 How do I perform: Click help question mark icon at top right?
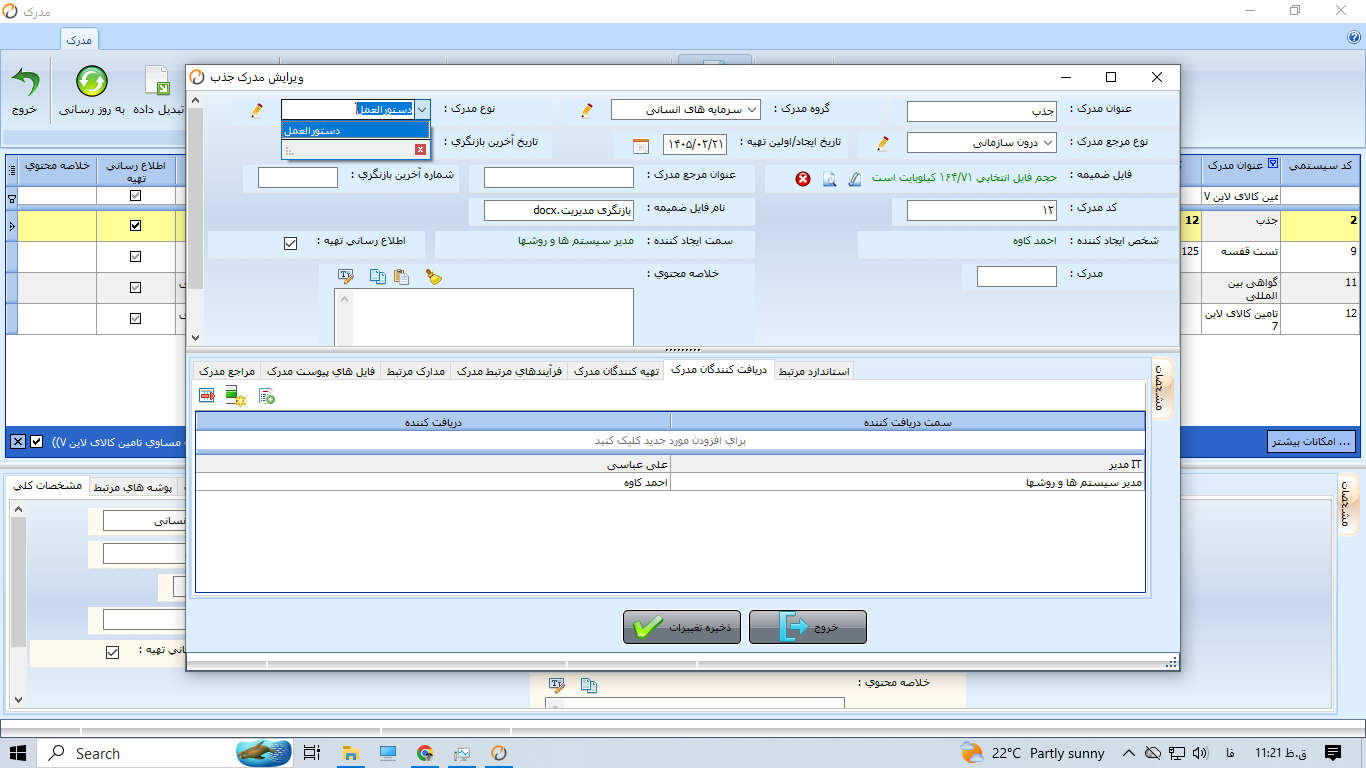pos(1354,38)
